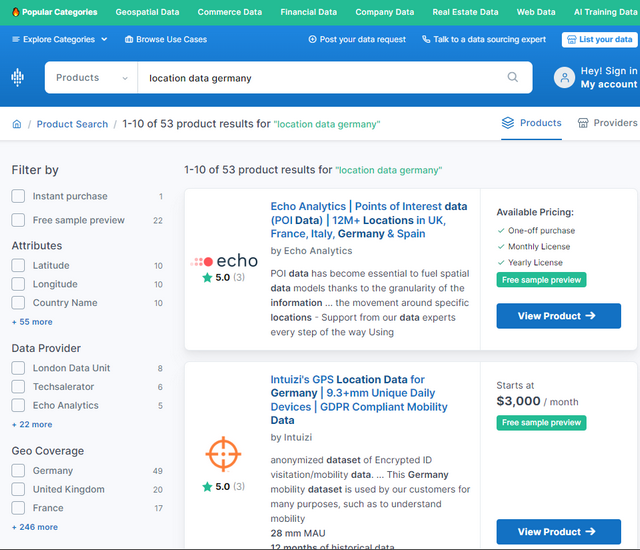Expand + 22 more data providers
Viewport: 640px width, 550px height.
tap(32, 424)
